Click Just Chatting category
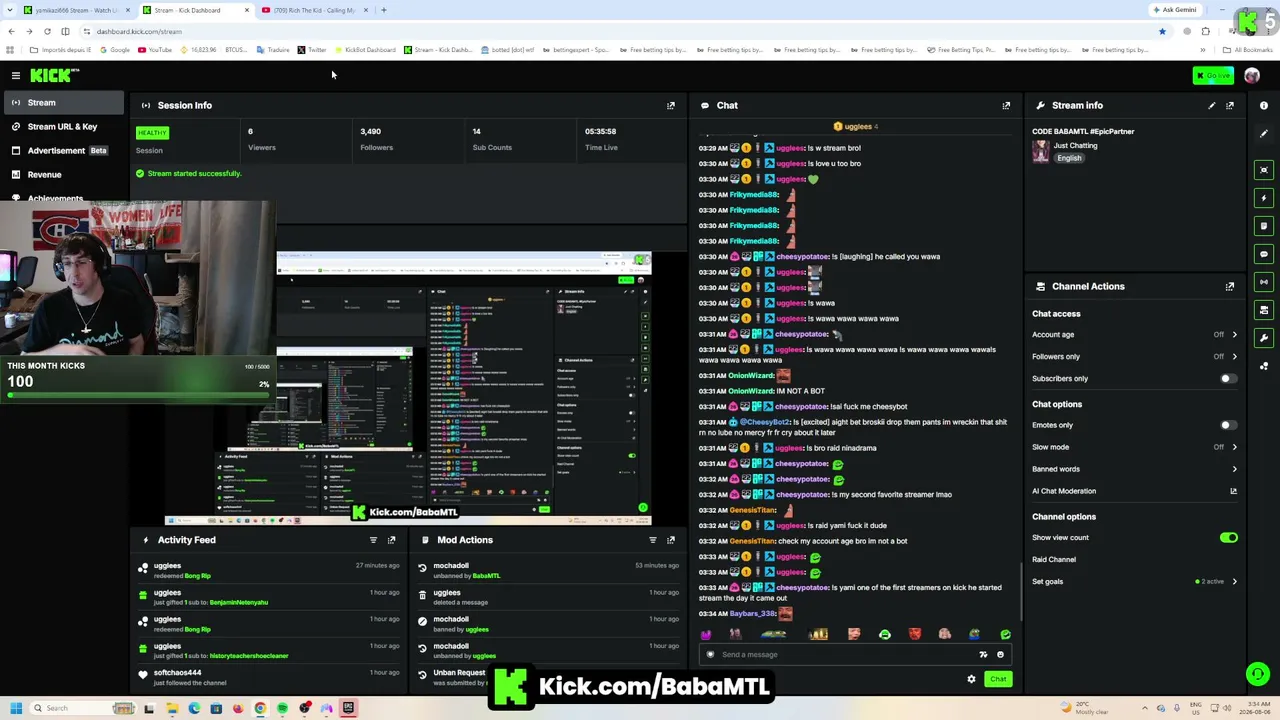 point(1075,146)
